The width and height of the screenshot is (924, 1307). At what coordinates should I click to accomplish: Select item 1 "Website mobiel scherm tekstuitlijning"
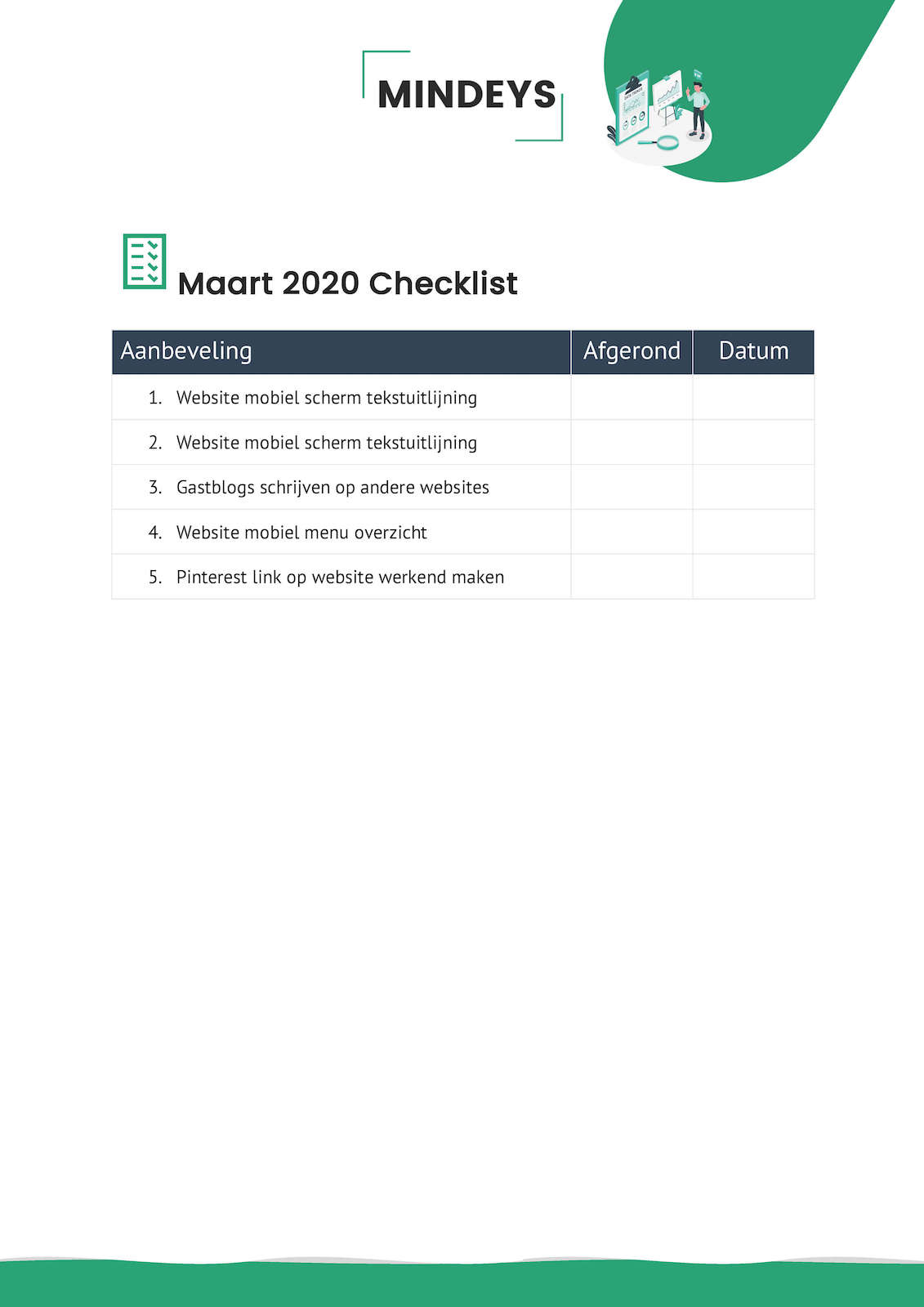click(x=326, y=398)
